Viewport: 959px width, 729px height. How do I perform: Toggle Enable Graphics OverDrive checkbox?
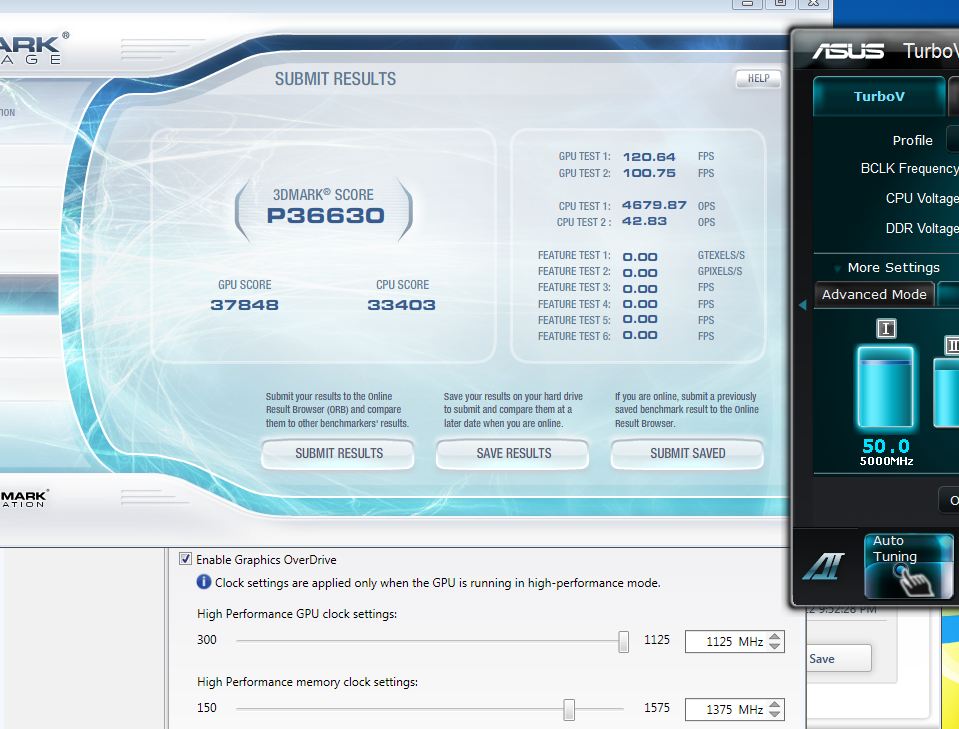(x=185, y=559)
